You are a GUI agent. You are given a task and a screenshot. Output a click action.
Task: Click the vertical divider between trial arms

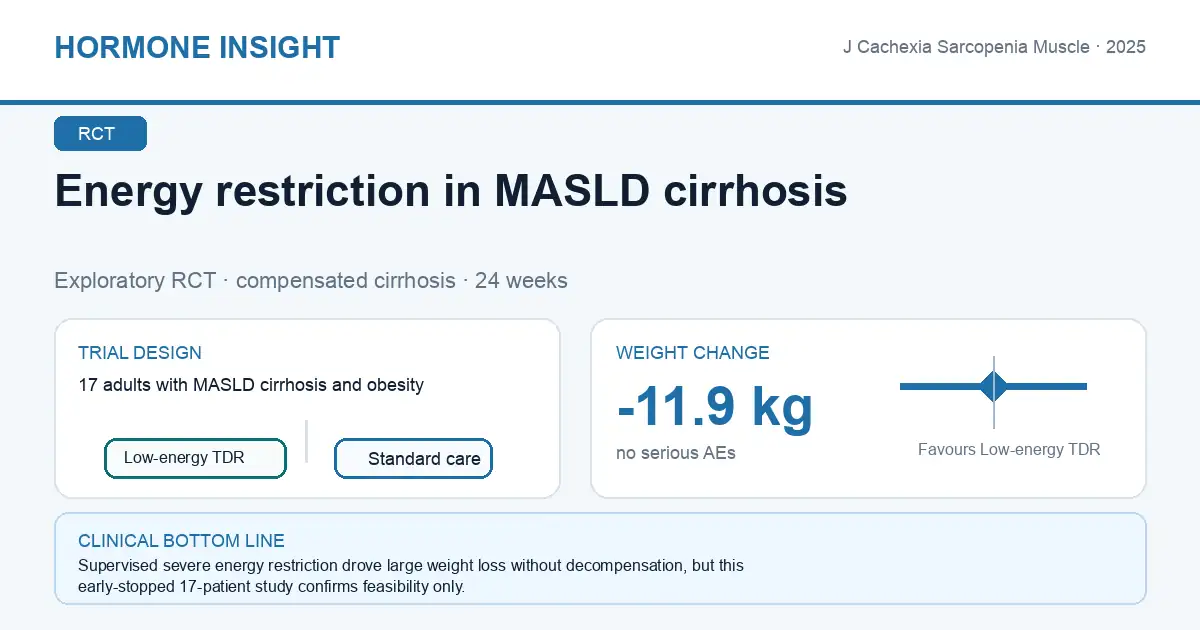tap(306, 441)
